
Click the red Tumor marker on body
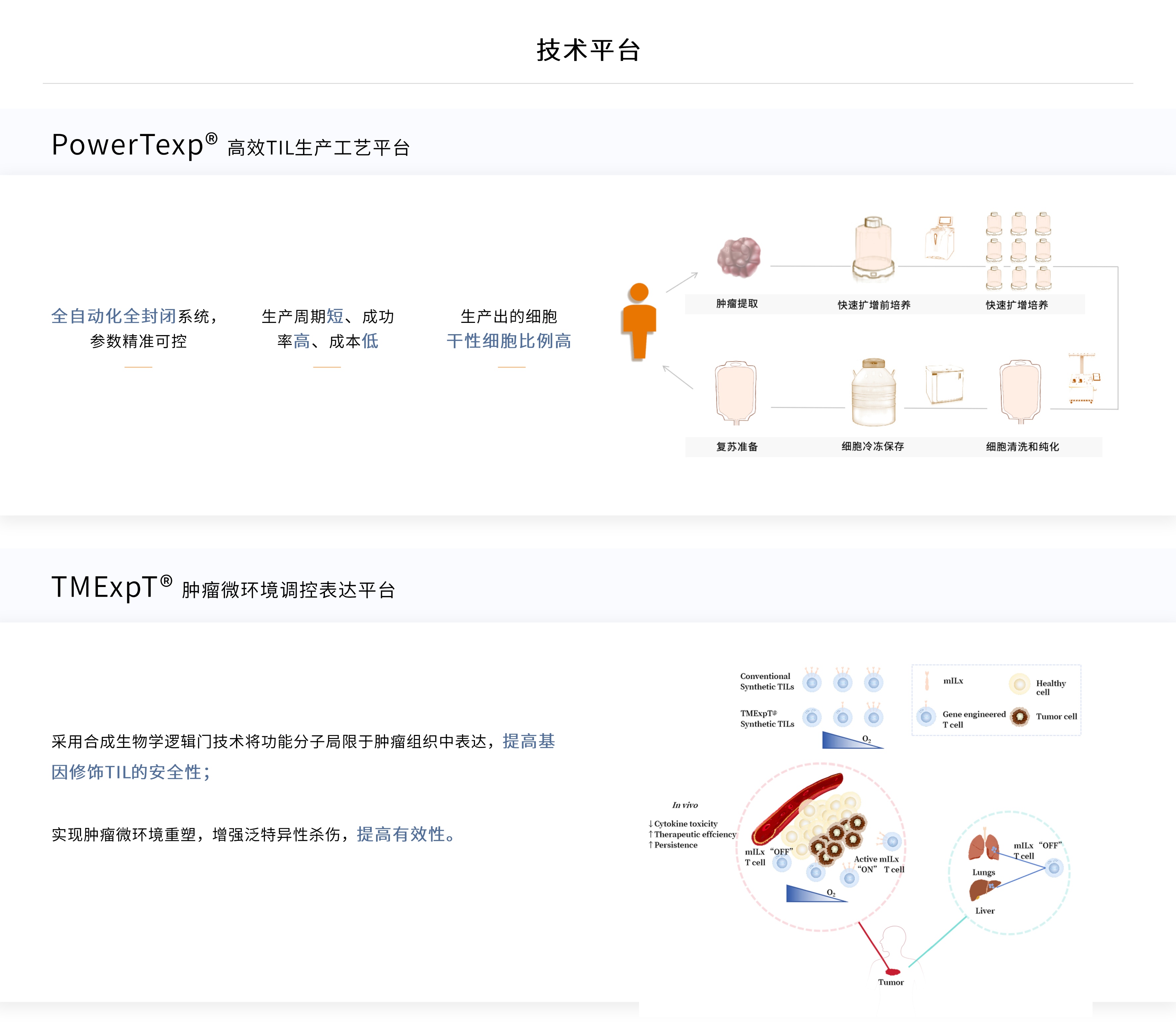[x=893, y=972]
